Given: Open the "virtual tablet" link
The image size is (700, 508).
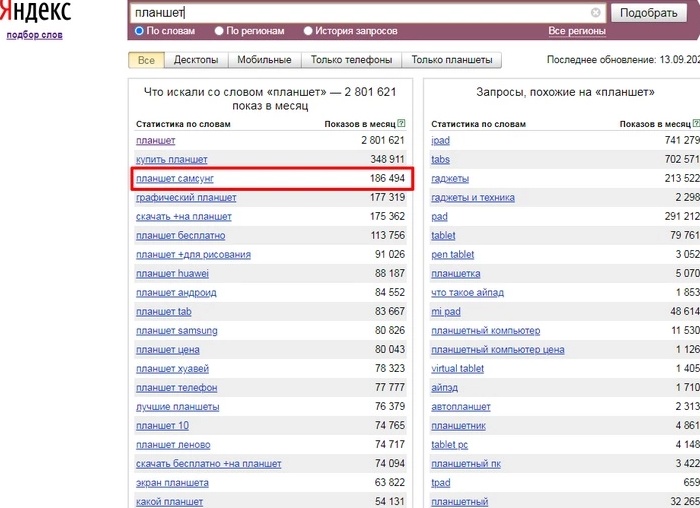Looking at the screenshot, I should click(x=457, y=369).
